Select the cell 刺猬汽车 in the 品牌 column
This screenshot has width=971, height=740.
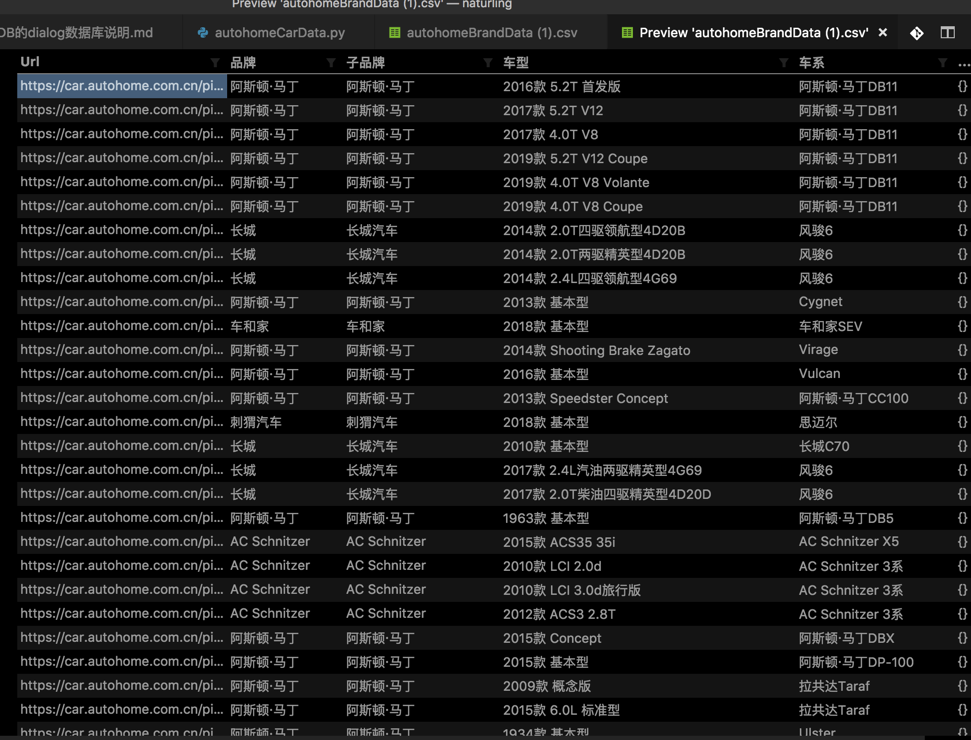[x=256, y=422]
